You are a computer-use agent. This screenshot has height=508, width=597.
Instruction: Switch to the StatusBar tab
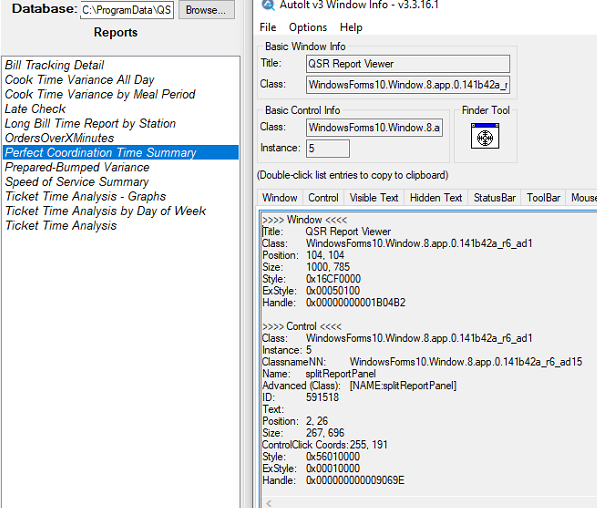click(495, 198)
